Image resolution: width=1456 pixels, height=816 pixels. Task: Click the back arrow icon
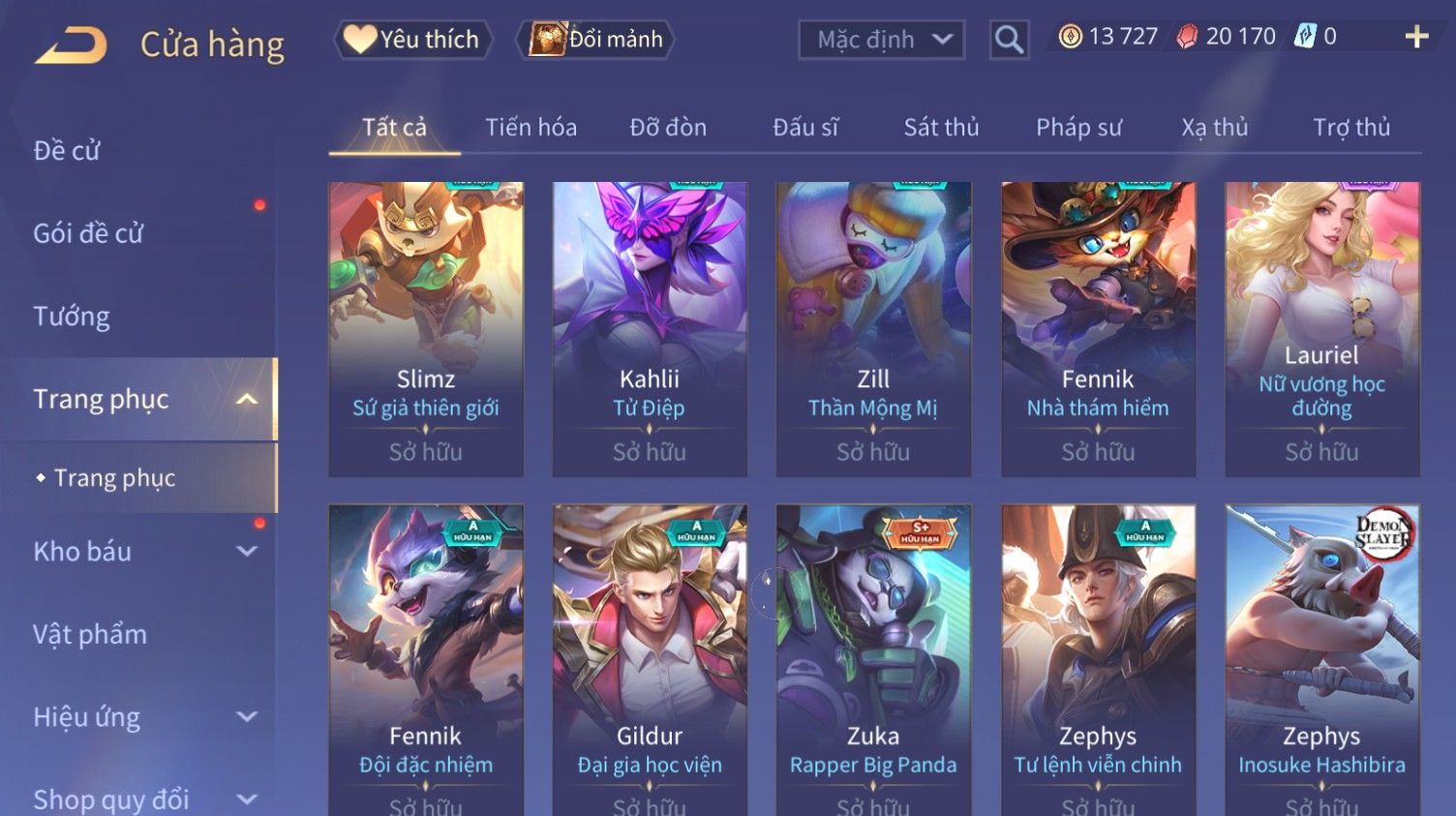[71, 45]
